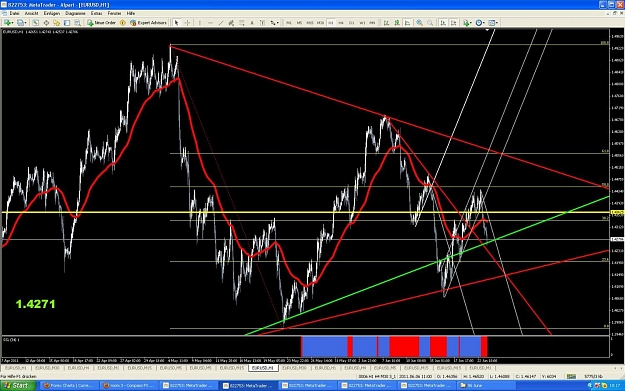Click the green 1.4271 price label
The width and height of the screenshot is (625, 391).
point(35,304)
